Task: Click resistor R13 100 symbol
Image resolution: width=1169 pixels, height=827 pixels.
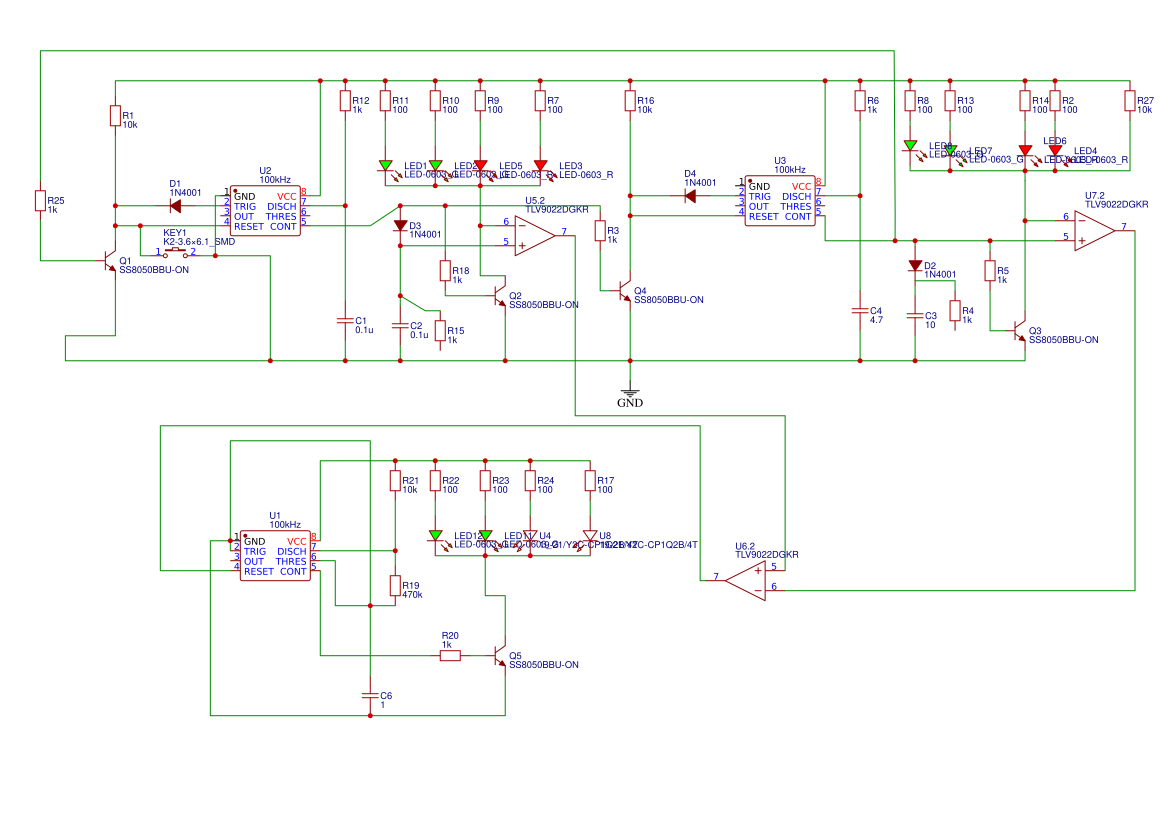Action: (951, 101)
